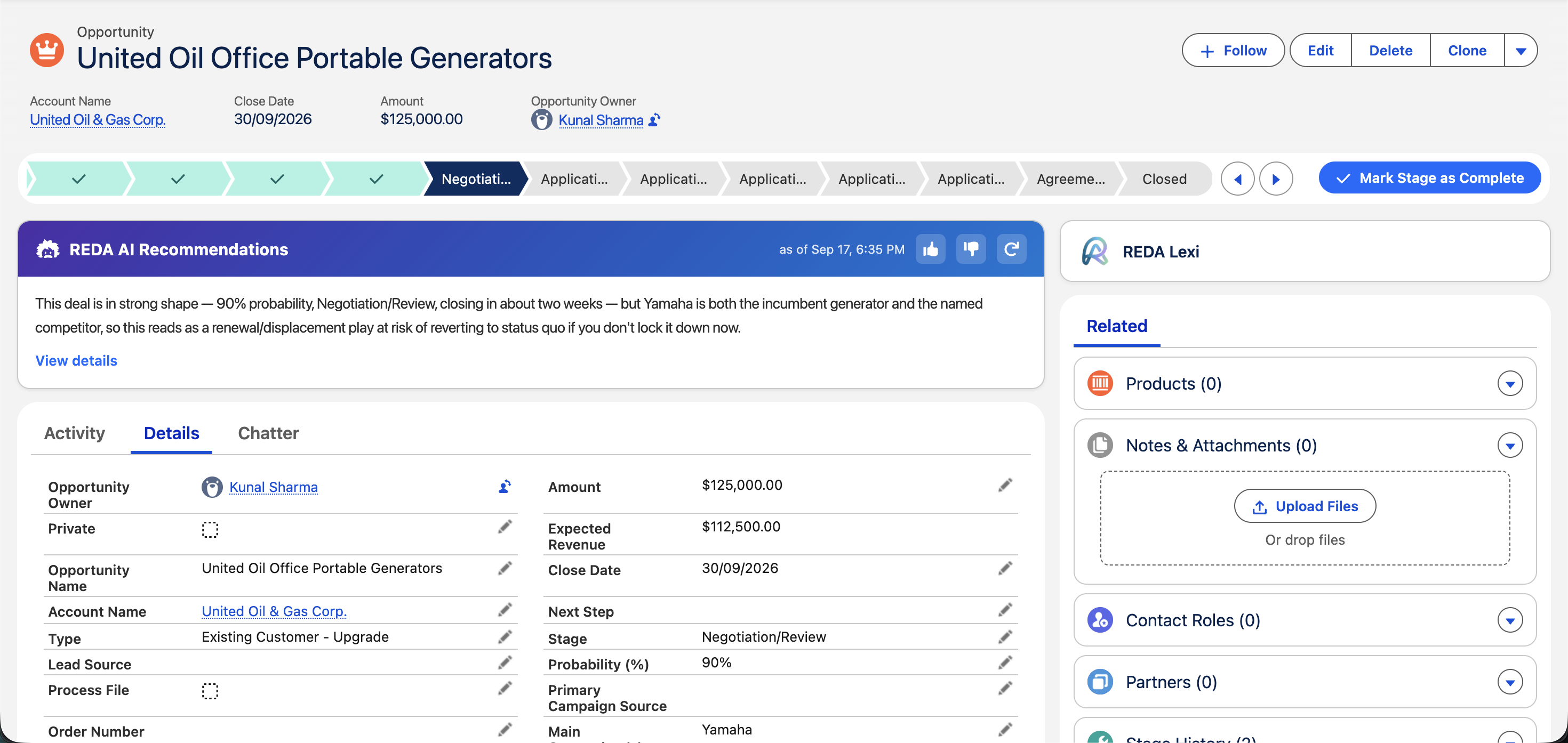The image size is (1568, 743).
Task: Click the Products related list icon
Action: click(1100, 383)
